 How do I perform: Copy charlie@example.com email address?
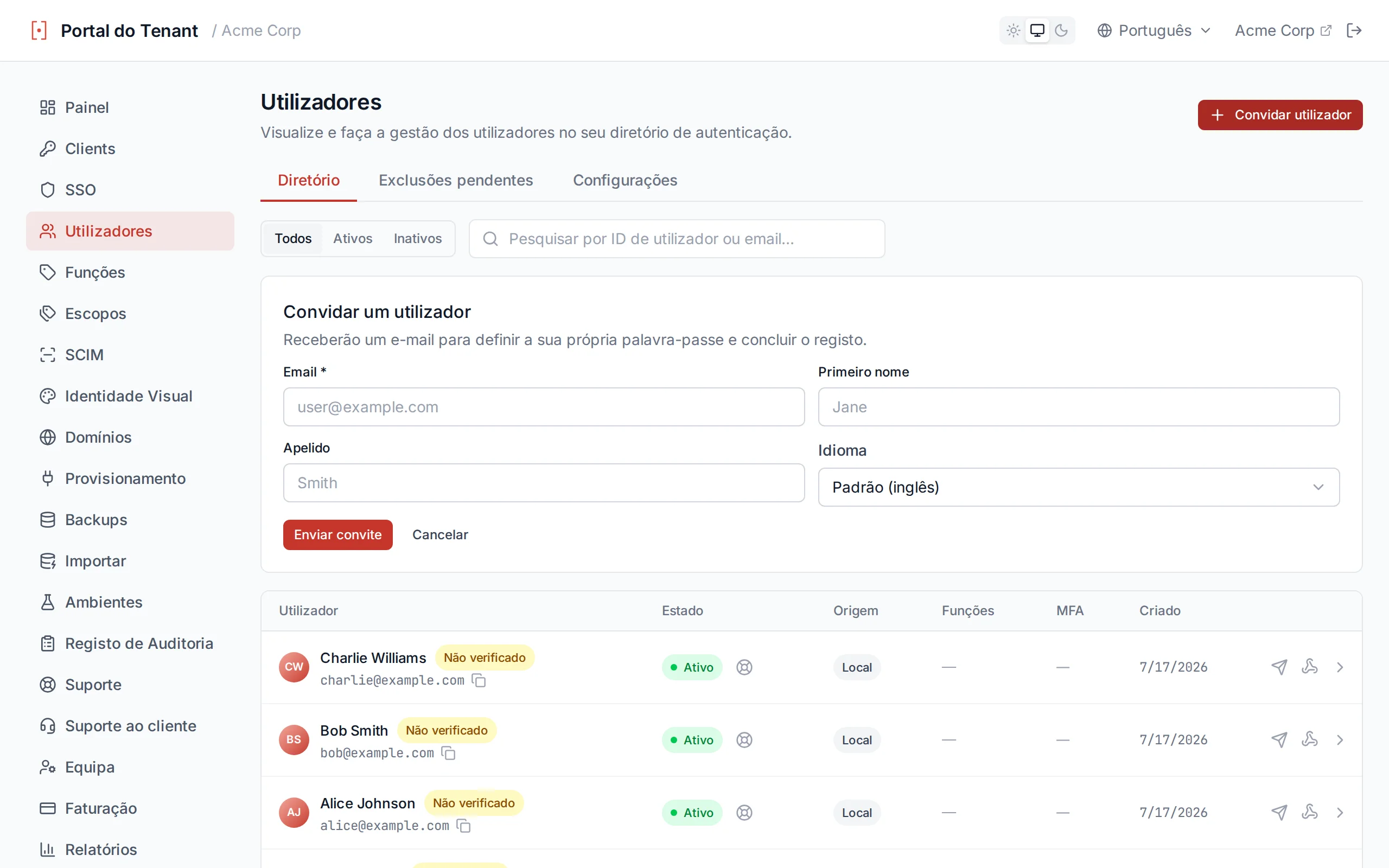pyautogui.click(x=479, y=680)
